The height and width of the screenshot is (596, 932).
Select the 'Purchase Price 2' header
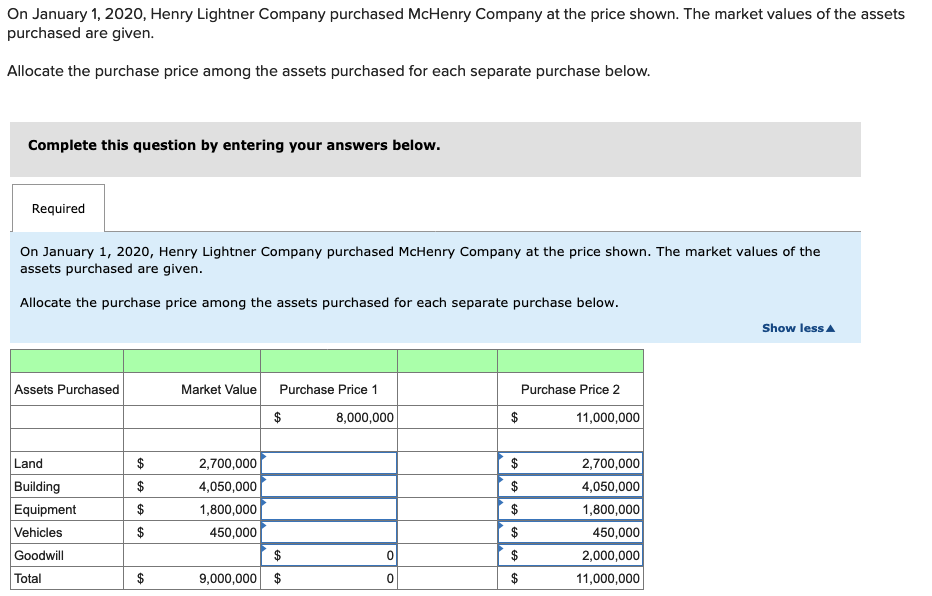pos(571,389)
